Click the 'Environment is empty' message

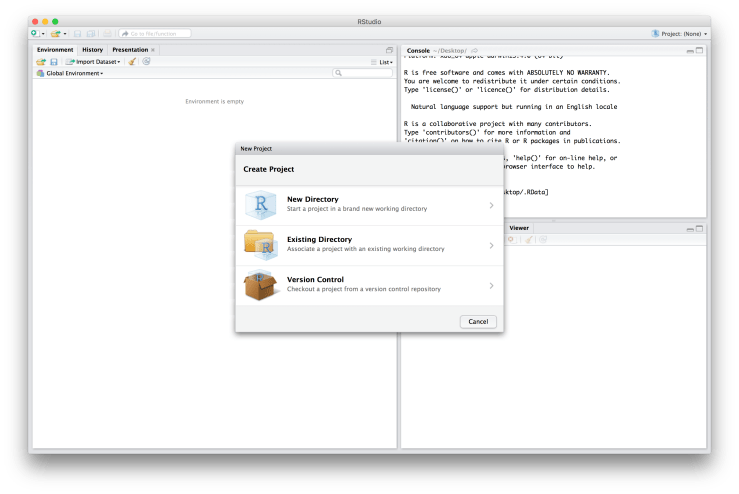point(214,101)
